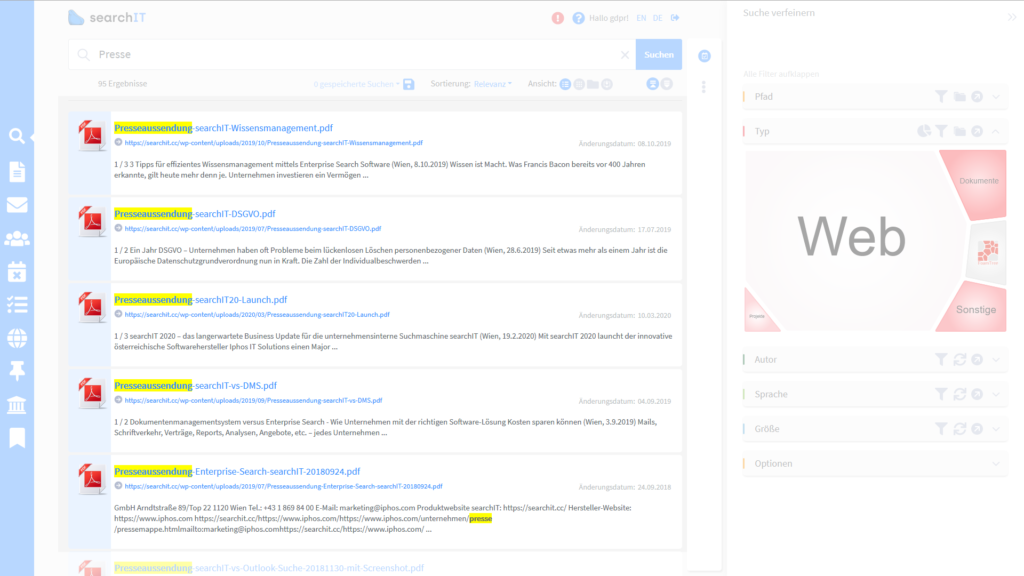Switch to the fourth Ansicht view icon

pos(607,84)
